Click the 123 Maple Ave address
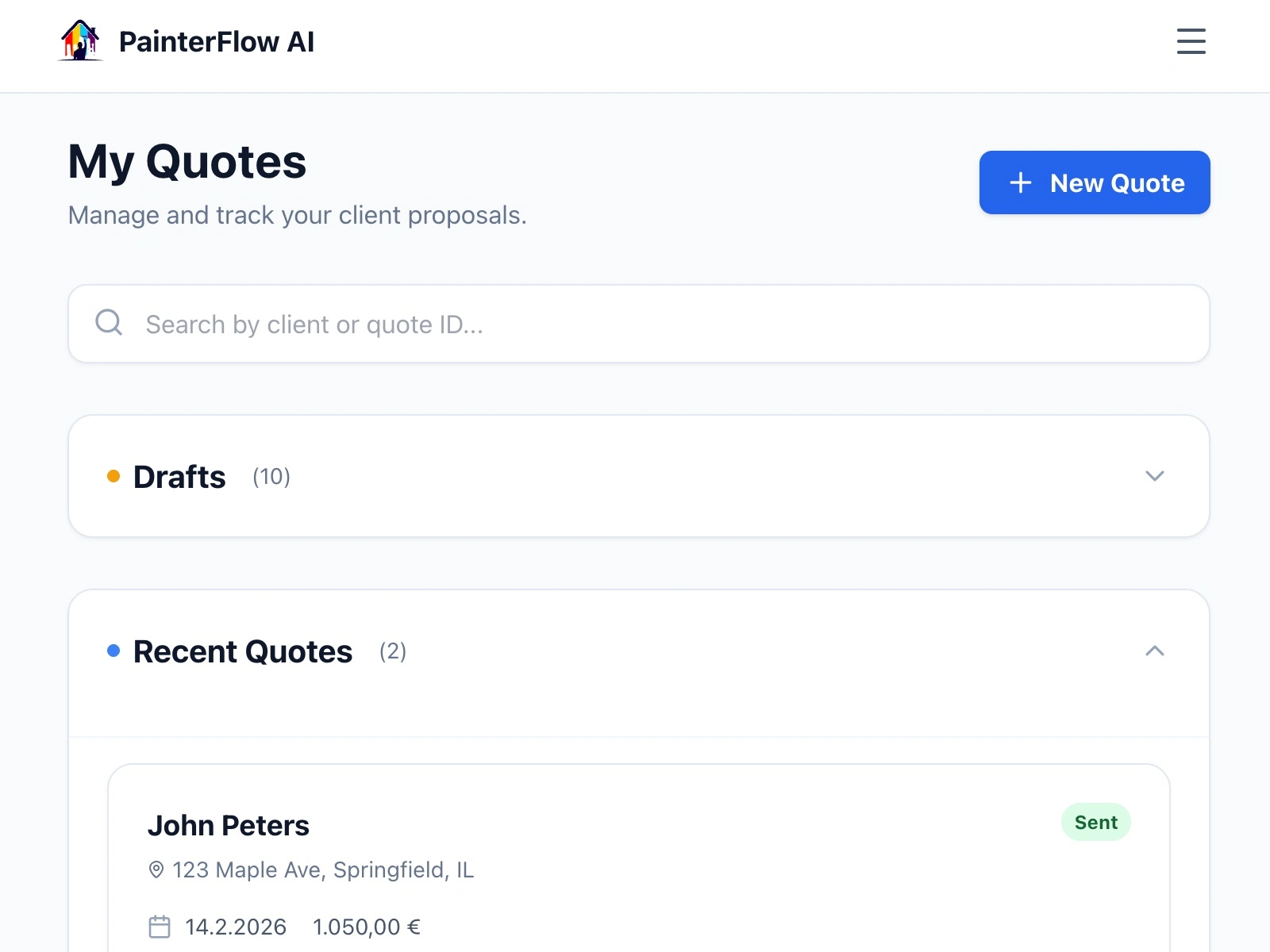The height and width of the screenshot is (952, 1270). (x=323, y=870)
